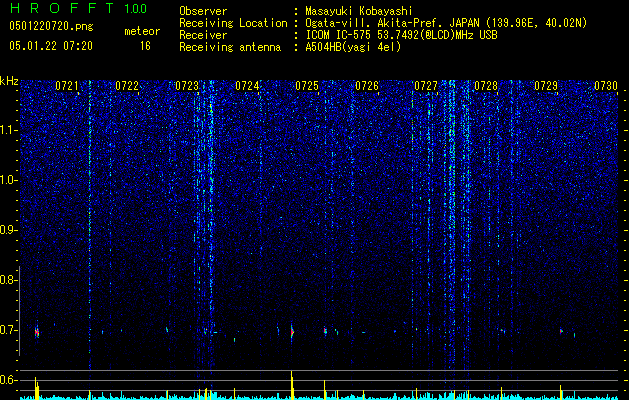The image size is (629, 400).
Task: Click the 0.6 kHz axis label
Action: tap(7, 380)
